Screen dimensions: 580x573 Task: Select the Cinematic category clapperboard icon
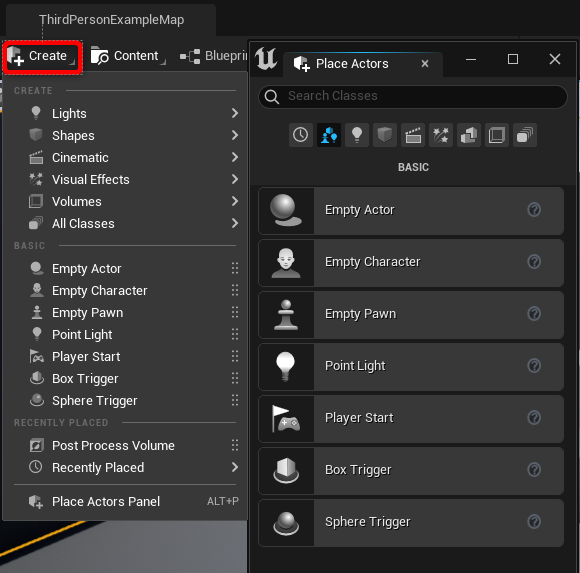coord(413,135)
